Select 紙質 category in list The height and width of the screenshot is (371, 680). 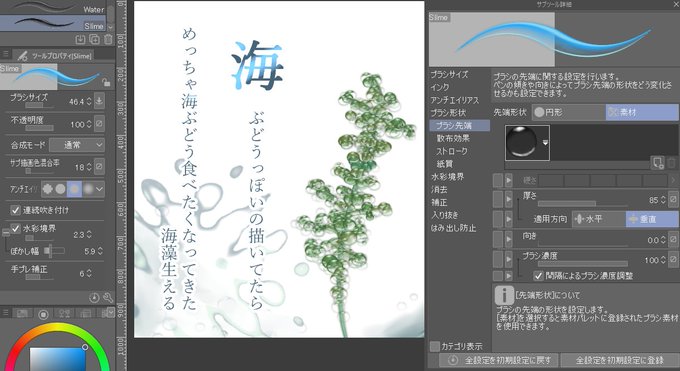[x=445, y=164]
